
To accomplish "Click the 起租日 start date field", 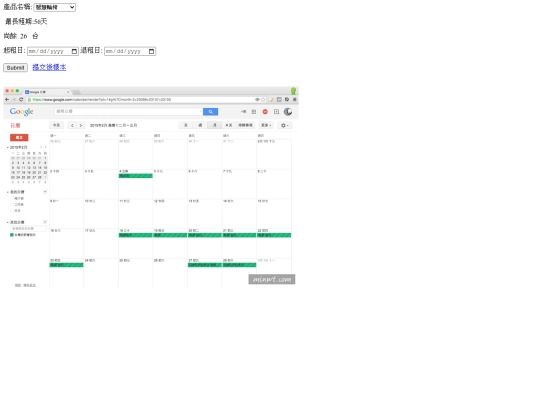I will 53,51.
